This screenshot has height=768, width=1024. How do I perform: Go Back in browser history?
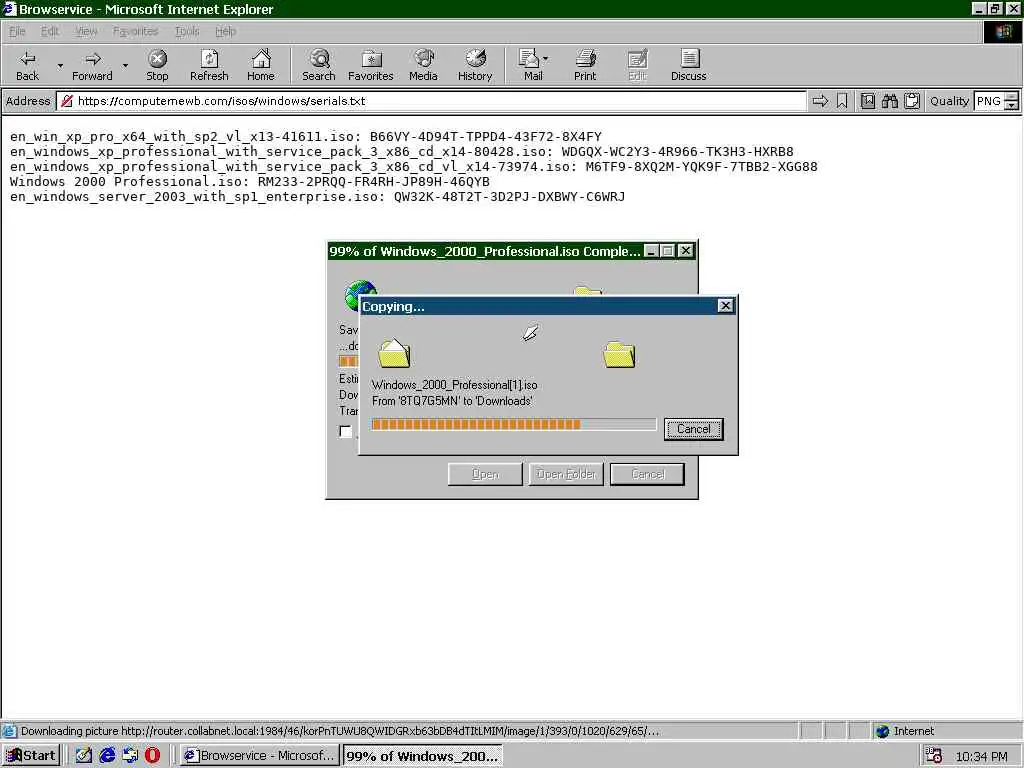tap(27, 65)
